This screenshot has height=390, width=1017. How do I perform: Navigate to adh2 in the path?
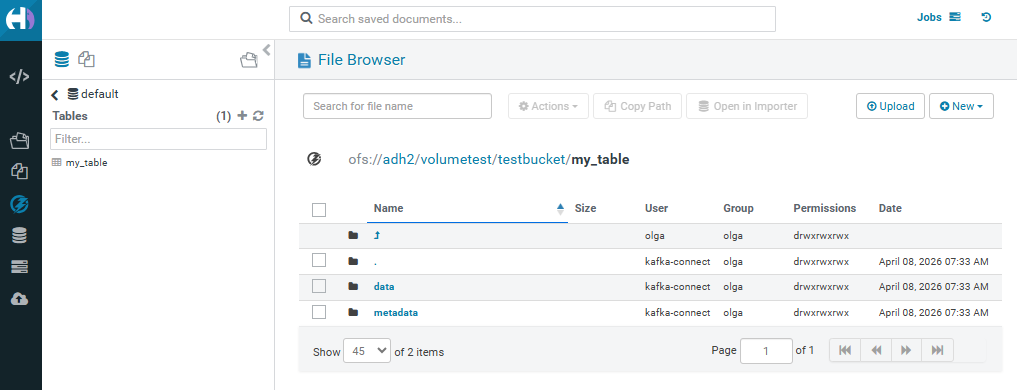pos(397,159)
